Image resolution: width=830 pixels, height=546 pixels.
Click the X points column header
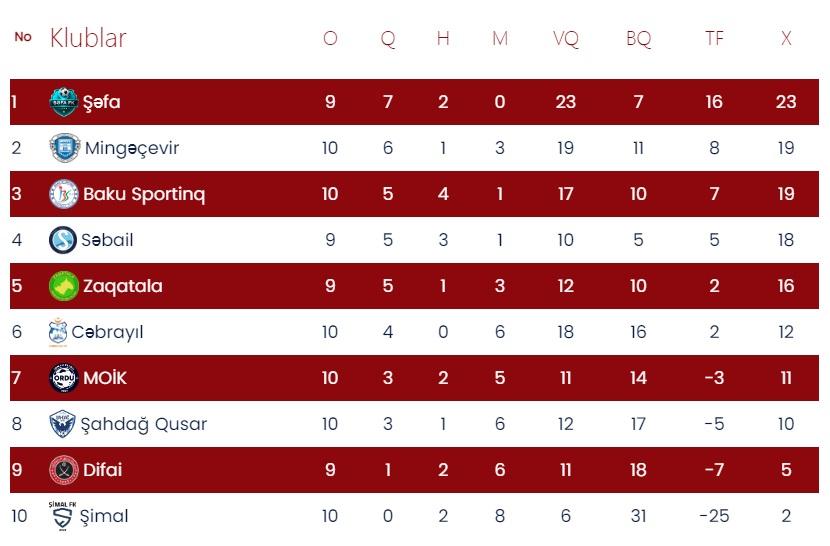pyautogui.click(x=786, y=38)
